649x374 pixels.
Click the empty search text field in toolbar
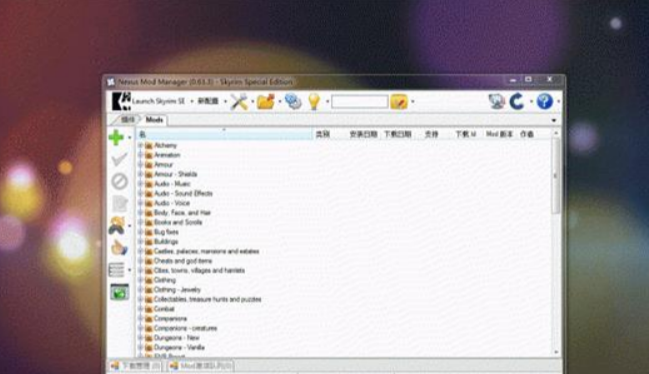point(359,102)
